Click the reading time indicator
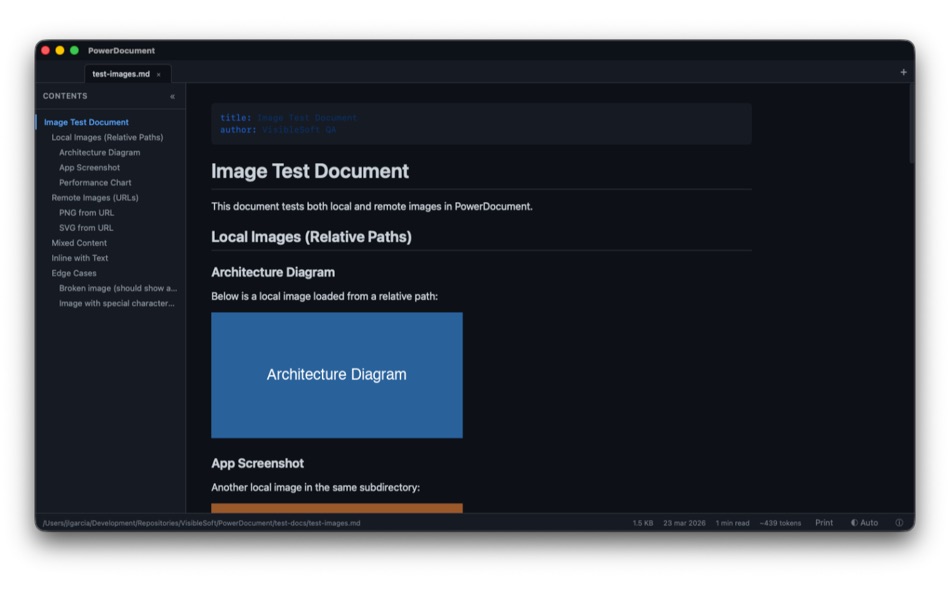This screenshot has width=950, height=594. [731, 522]
